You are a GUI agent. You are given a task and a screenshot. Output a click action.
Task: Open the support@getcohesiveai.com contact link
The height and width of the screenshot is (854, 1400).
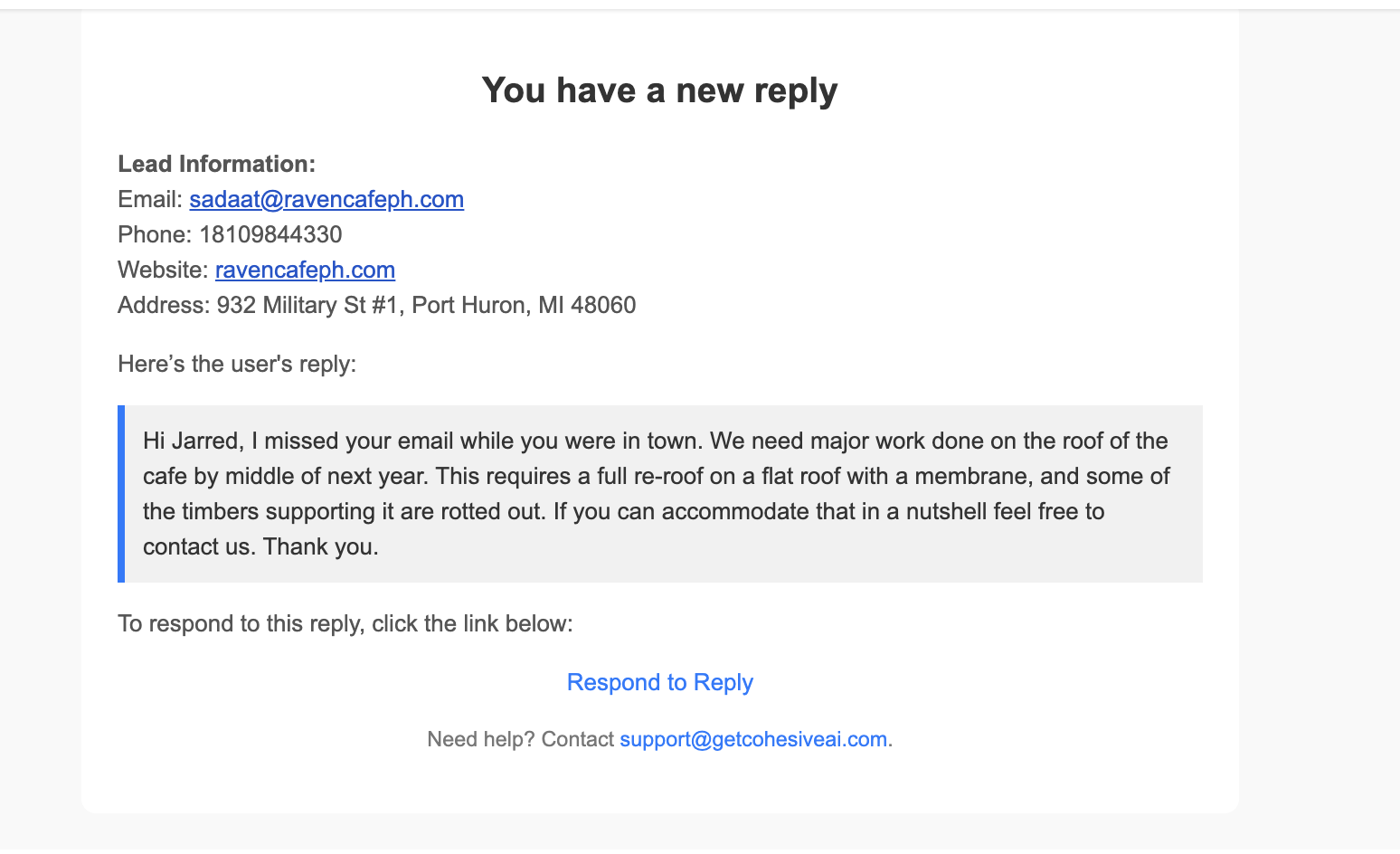click(x=752, y=740)
